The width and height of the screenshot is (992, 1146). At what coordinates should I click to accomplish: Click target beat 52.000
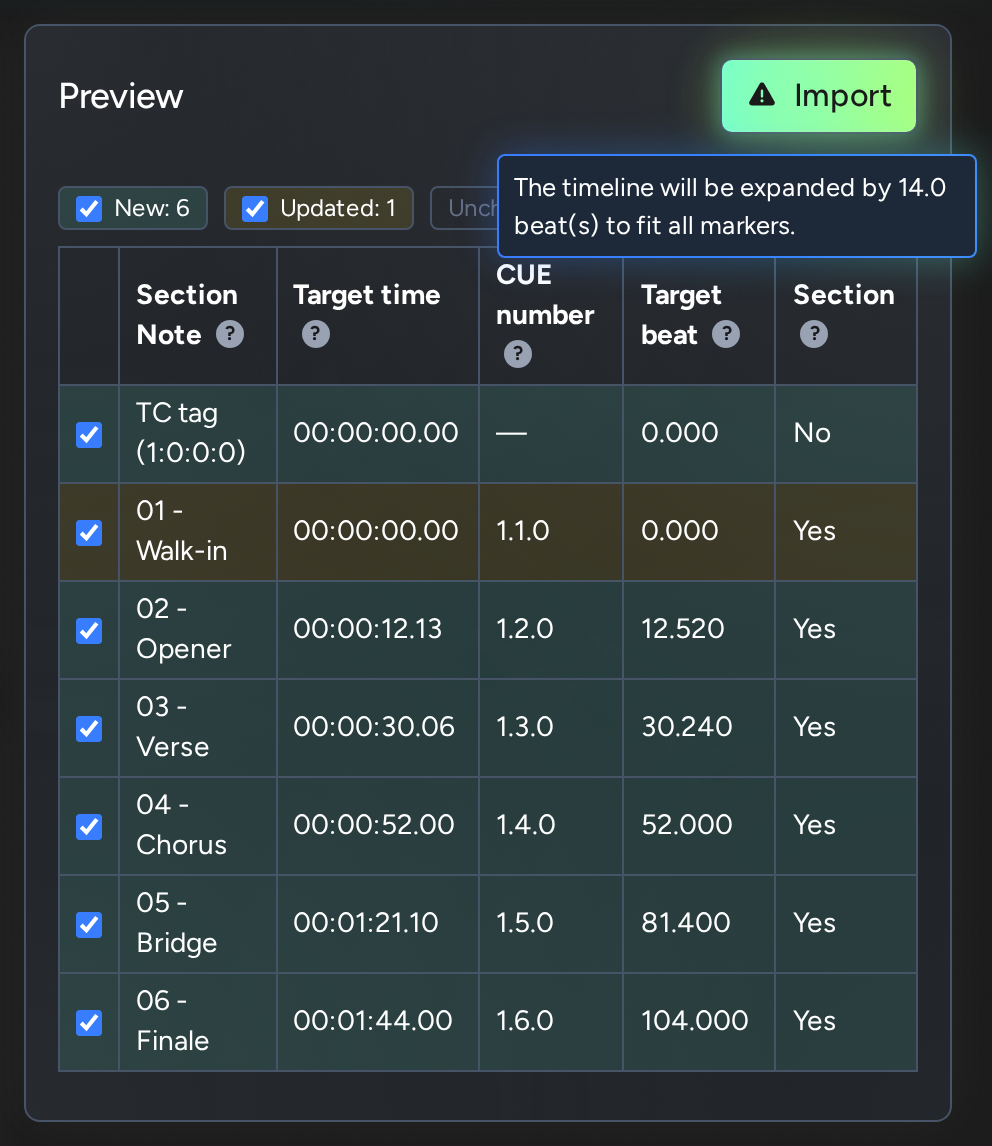[686, 824]
